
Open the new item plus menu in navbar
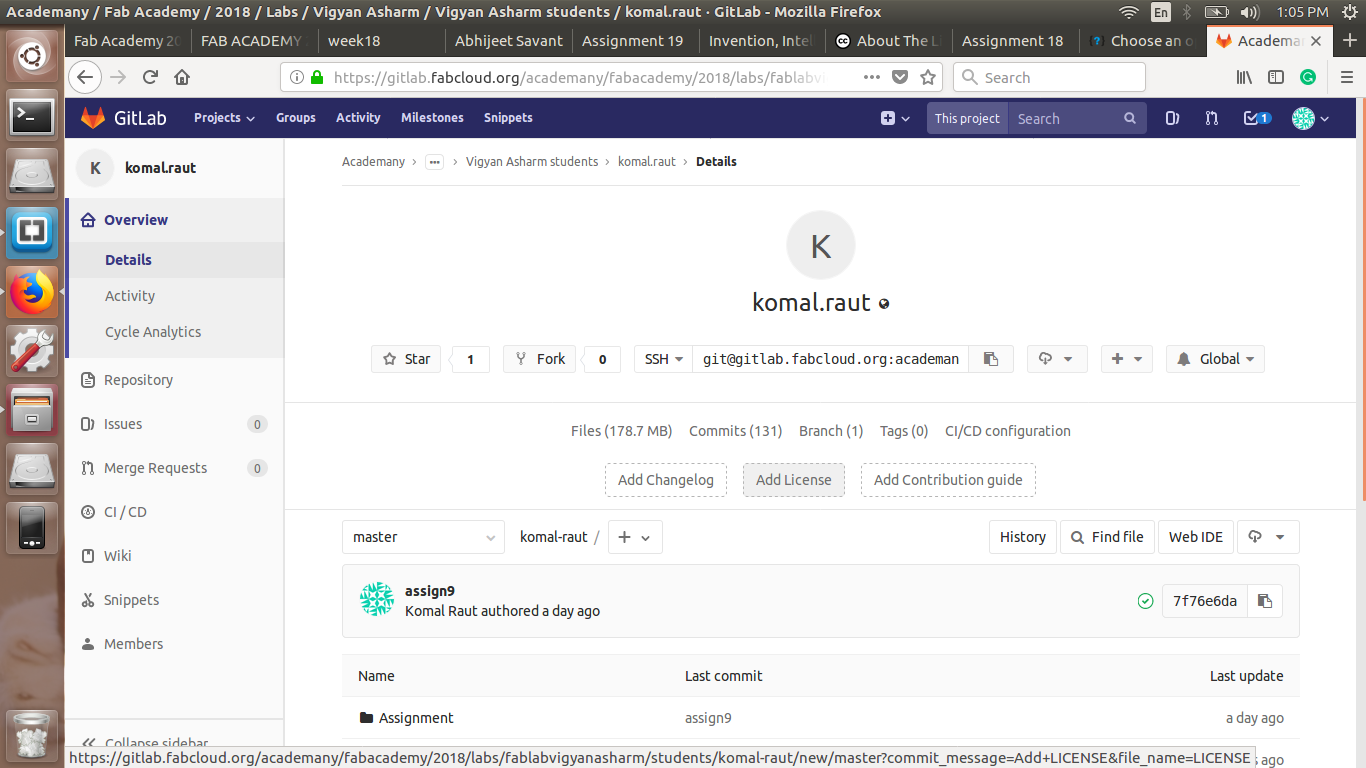click(895, 118)
